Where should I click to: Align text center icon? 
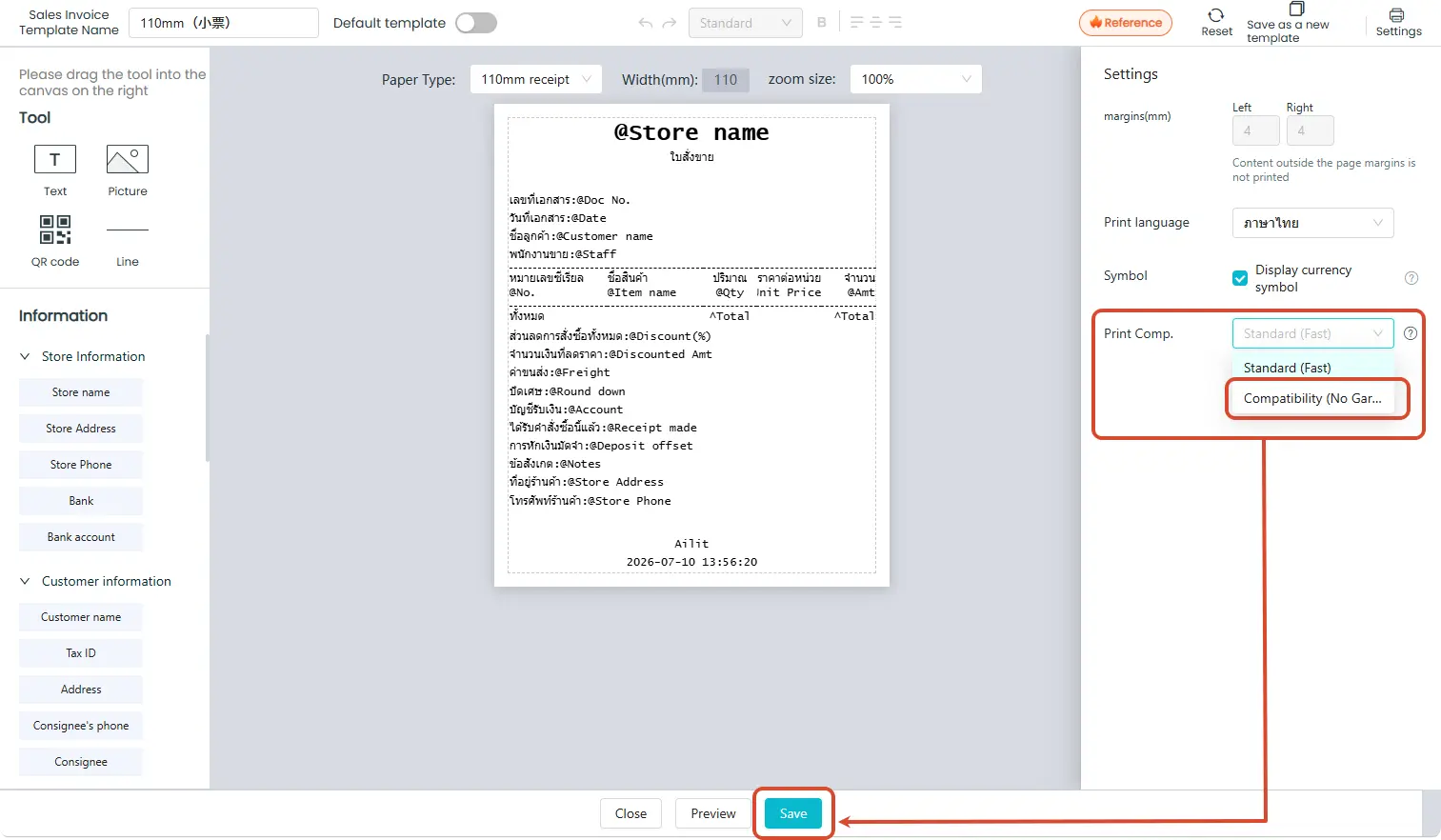coord(876,23)
